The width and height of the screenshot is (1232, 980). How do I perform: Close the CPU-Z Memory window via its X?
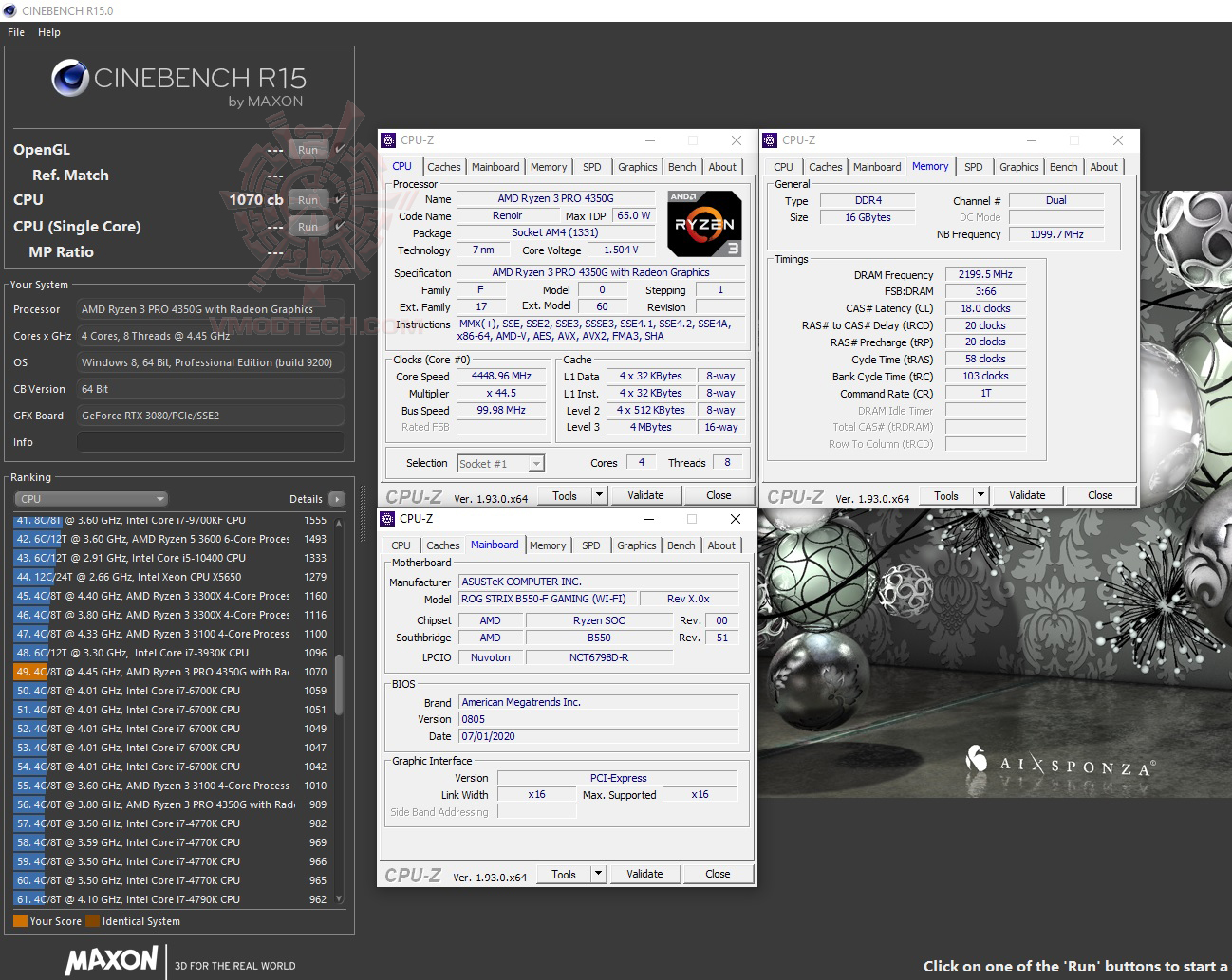pos(1117,140)
